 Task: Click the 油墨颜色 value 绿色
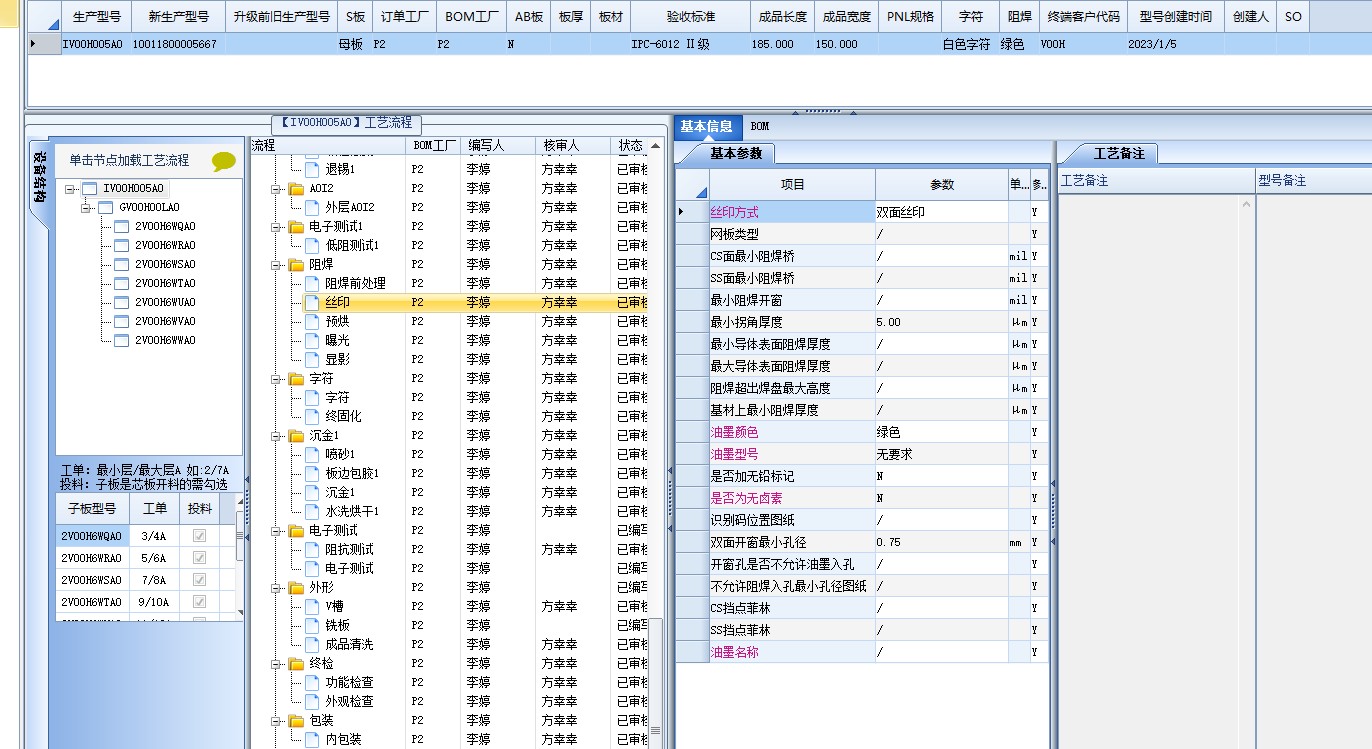coord(941,432)
